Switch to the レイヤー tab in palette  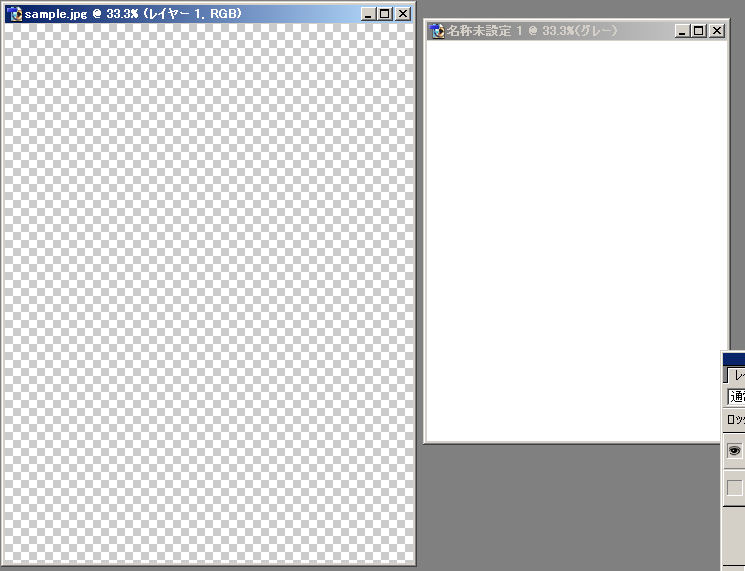(x=737, y=376)
